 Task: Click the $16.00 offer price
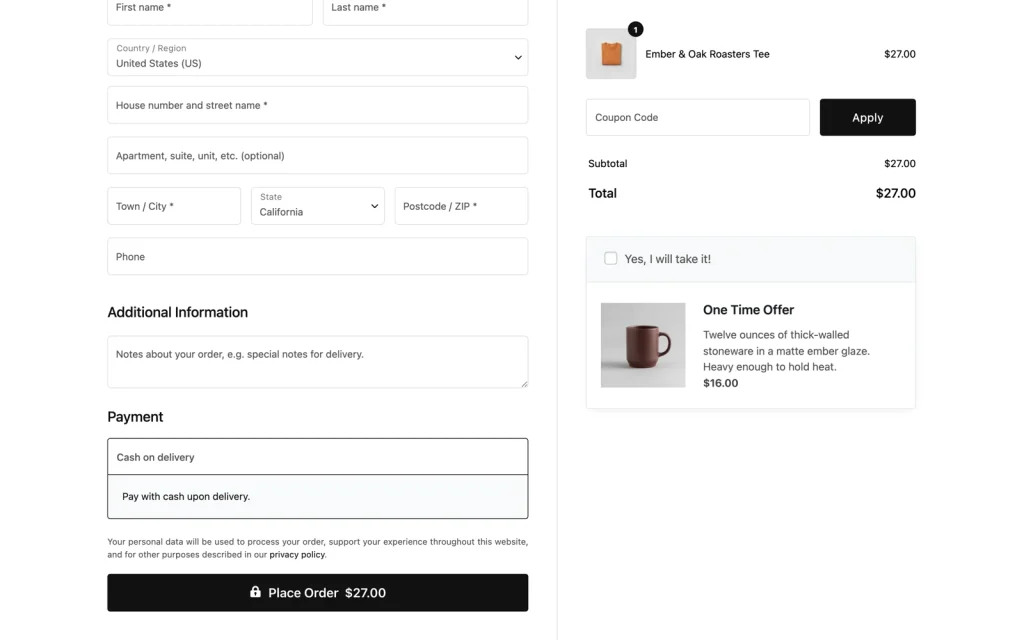(720, 383)
